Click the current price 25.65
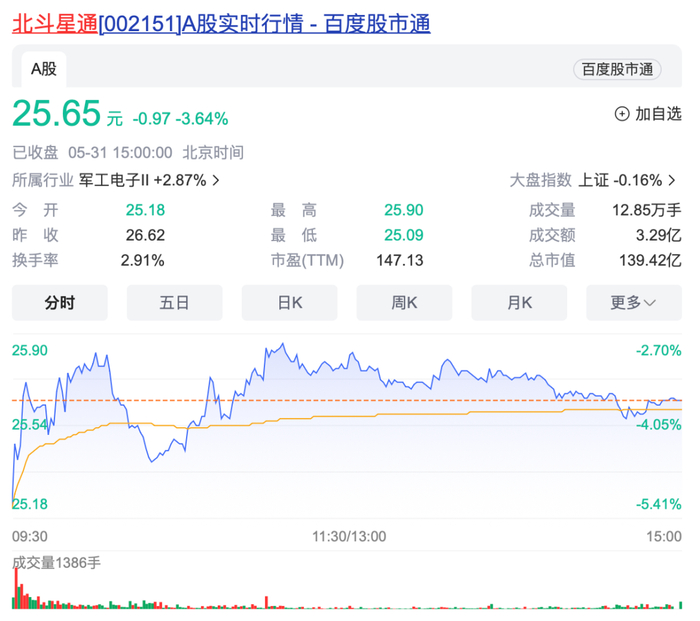This screenshot has width=700, height=621. pos(57,113)
